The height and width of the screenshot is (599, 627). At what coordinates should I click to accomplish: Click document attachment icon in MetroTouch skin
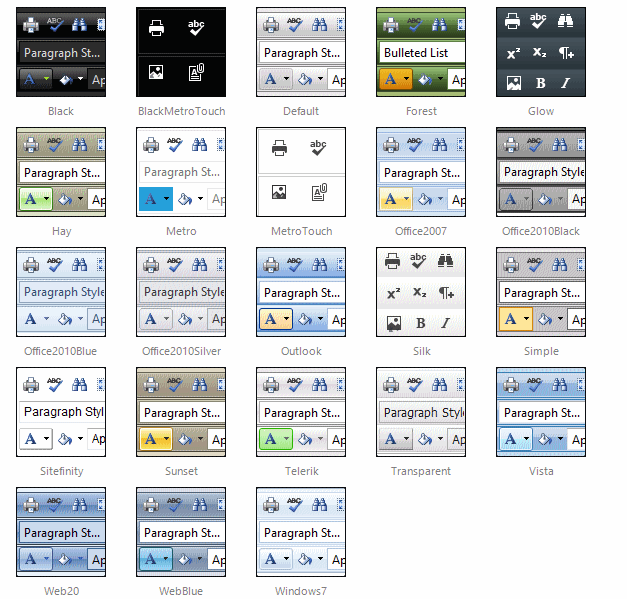(319, 192)
